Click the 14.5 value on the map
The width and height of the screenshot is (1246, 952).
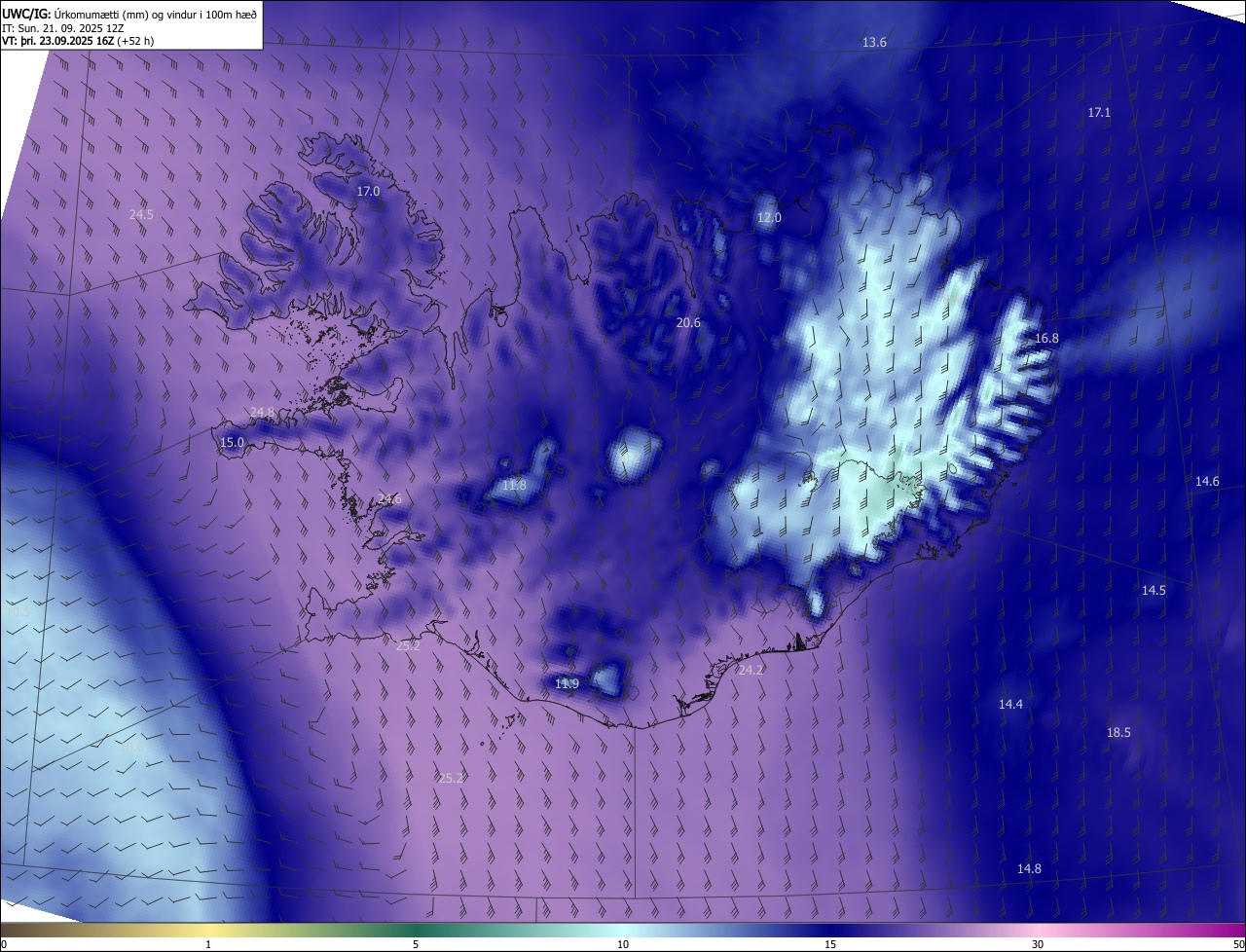tap(1154, 591)
